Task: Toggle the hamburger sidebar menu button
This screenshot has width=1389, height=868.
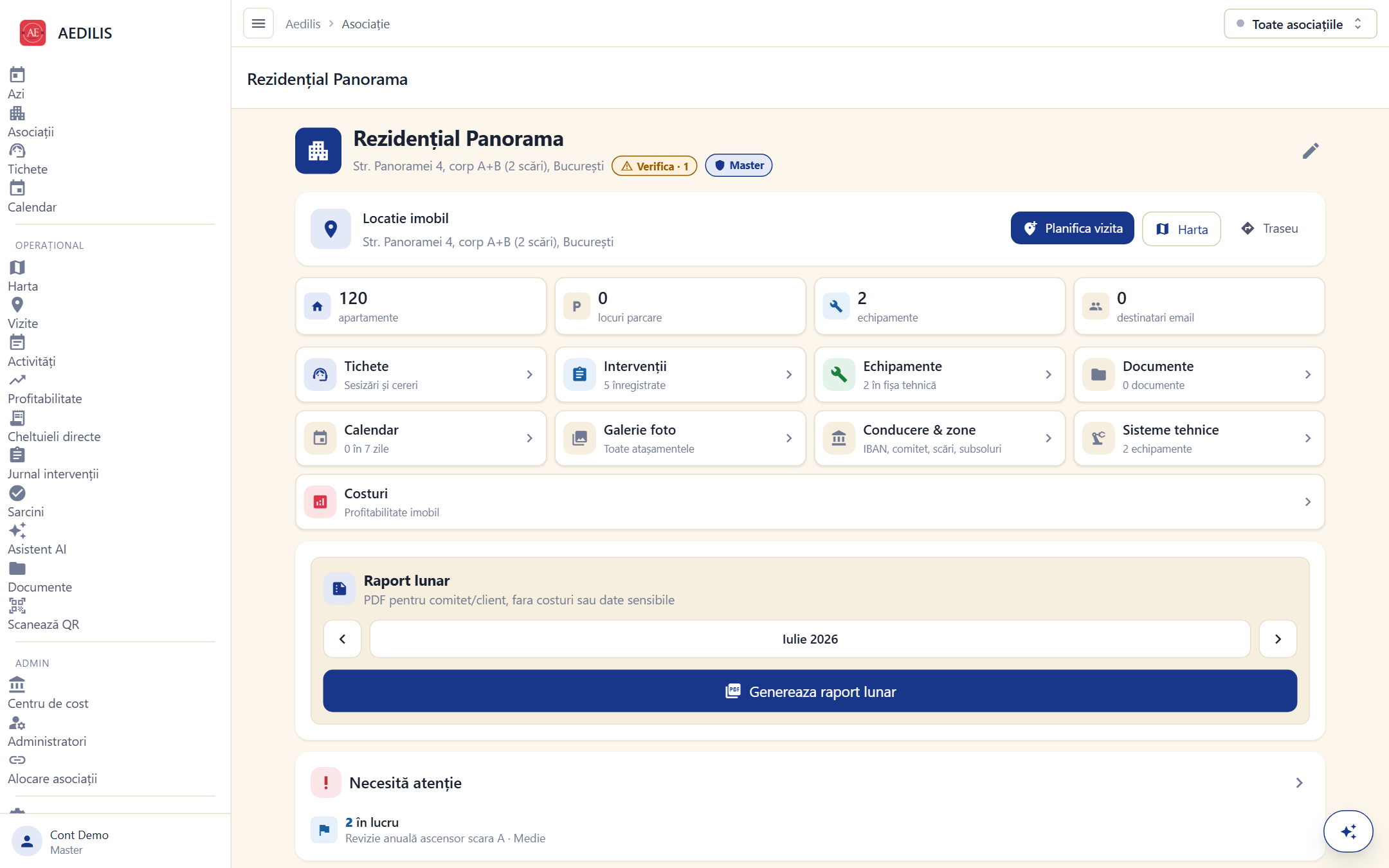Action: [259, 24]
